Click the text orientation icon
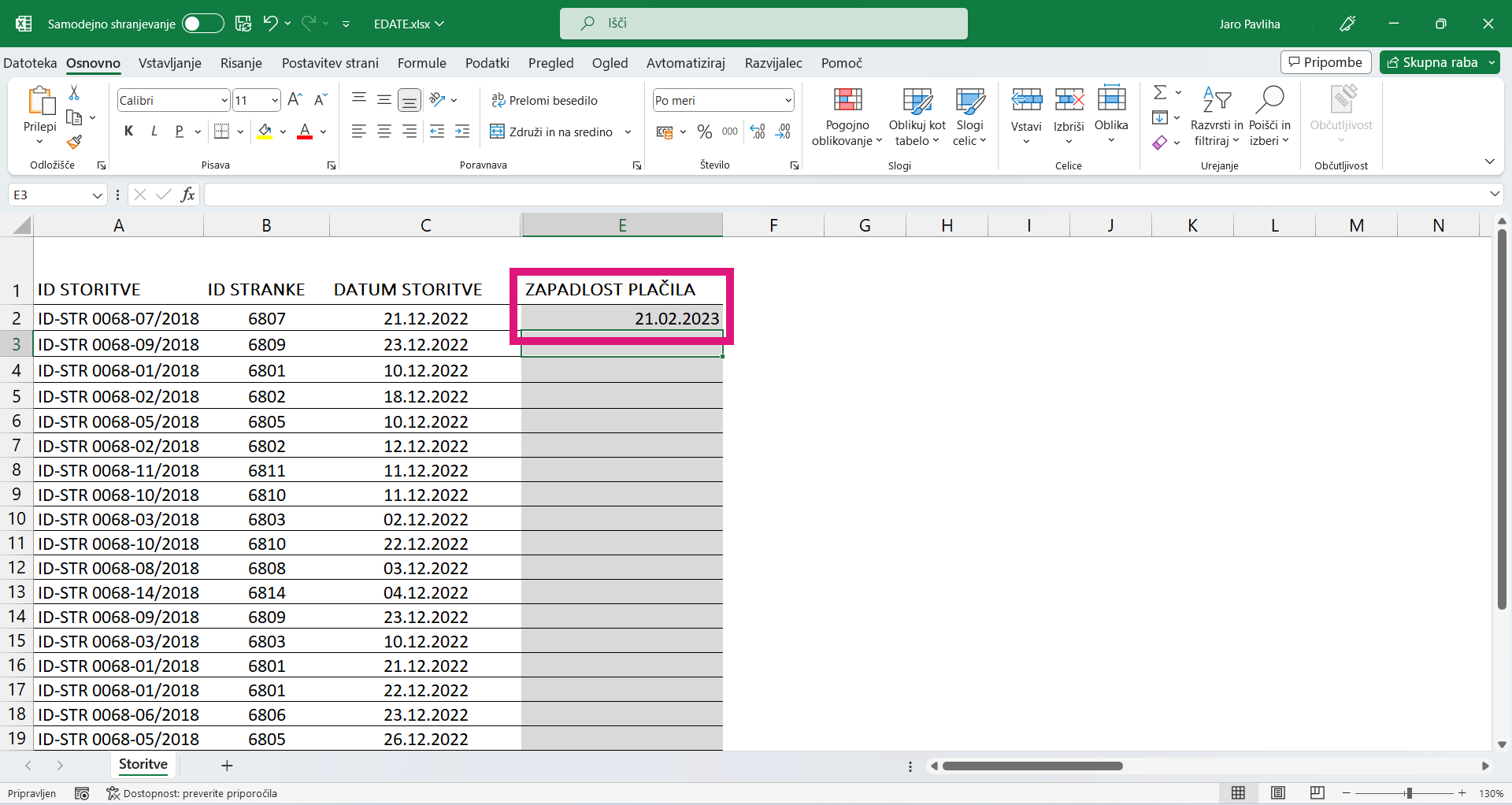This screenshot has height=805, width=1512. (438, 99)
